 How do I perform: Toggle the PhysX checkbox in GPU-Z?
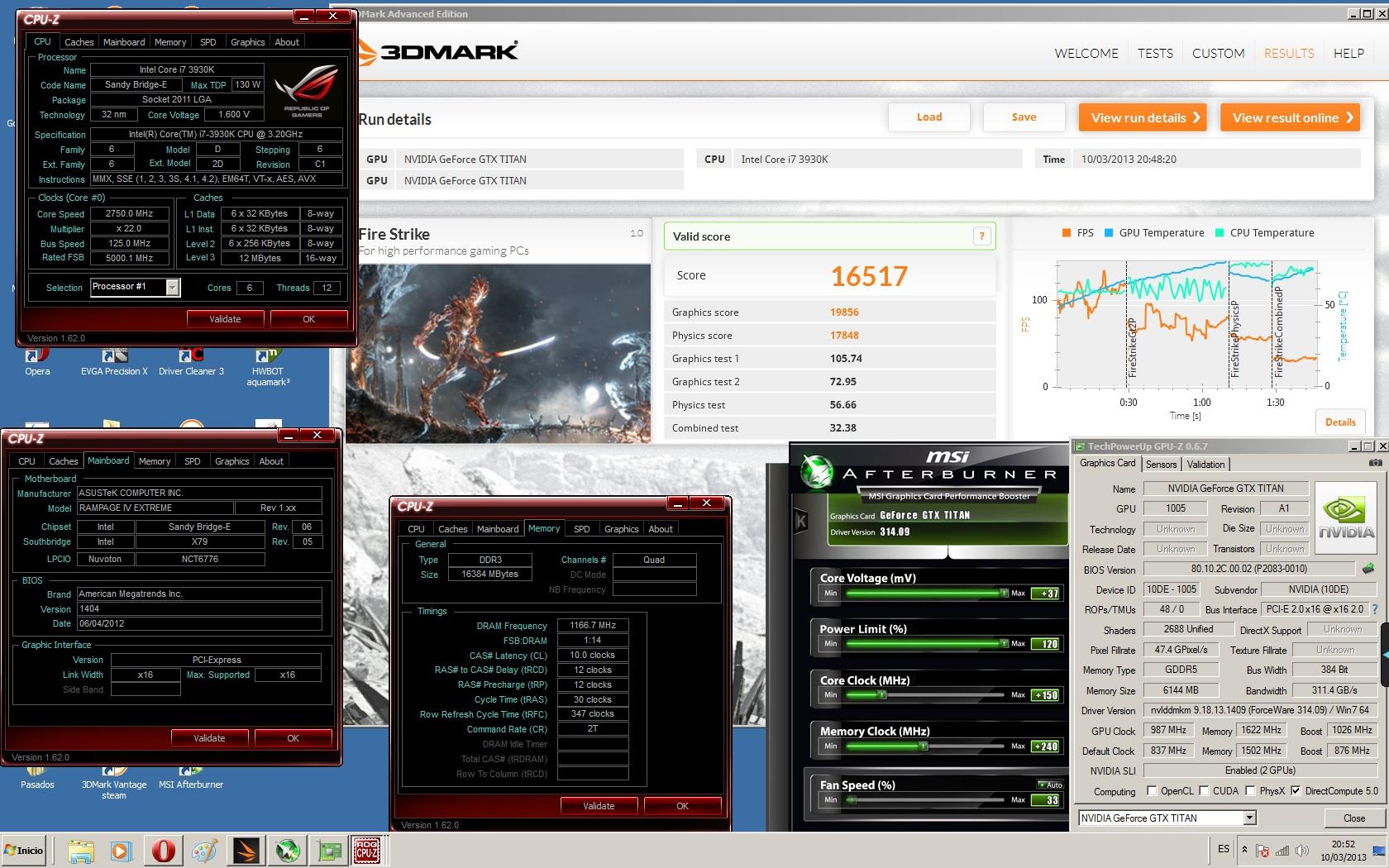1250,791
